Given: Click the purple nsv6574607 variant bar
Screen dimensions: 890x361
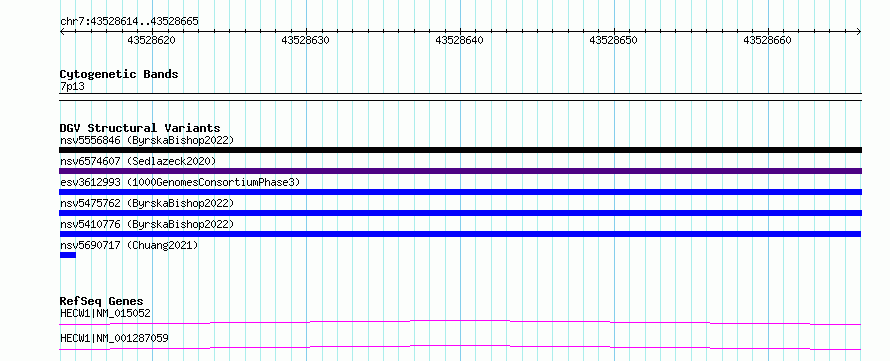Looking at the screenshot, I should pos(460,171).
